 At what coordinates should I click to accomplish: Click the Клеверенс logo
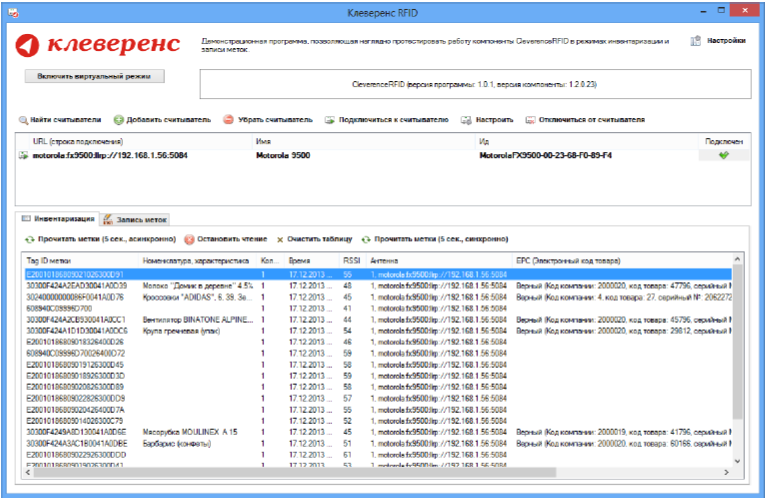[98, 45]
